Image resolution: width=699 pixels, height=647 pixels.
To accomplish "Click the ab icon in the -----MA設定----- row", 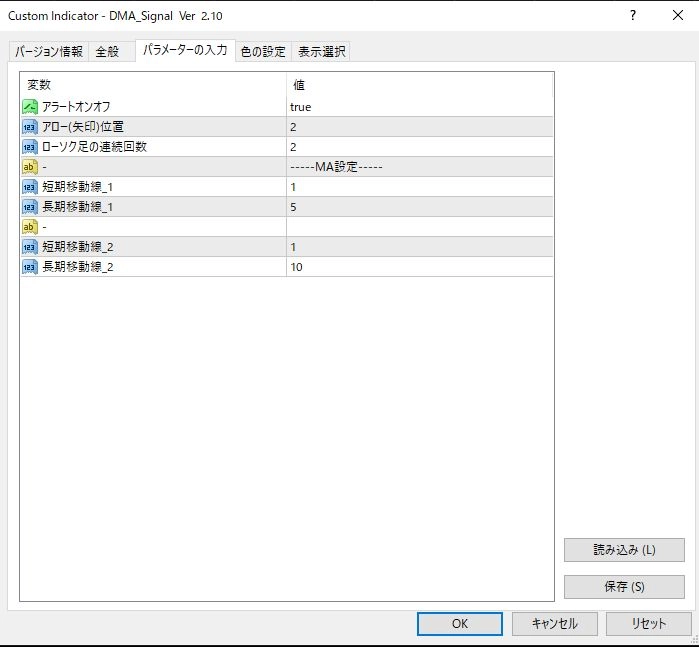I will pyautogui.click(x=30, y=167).
